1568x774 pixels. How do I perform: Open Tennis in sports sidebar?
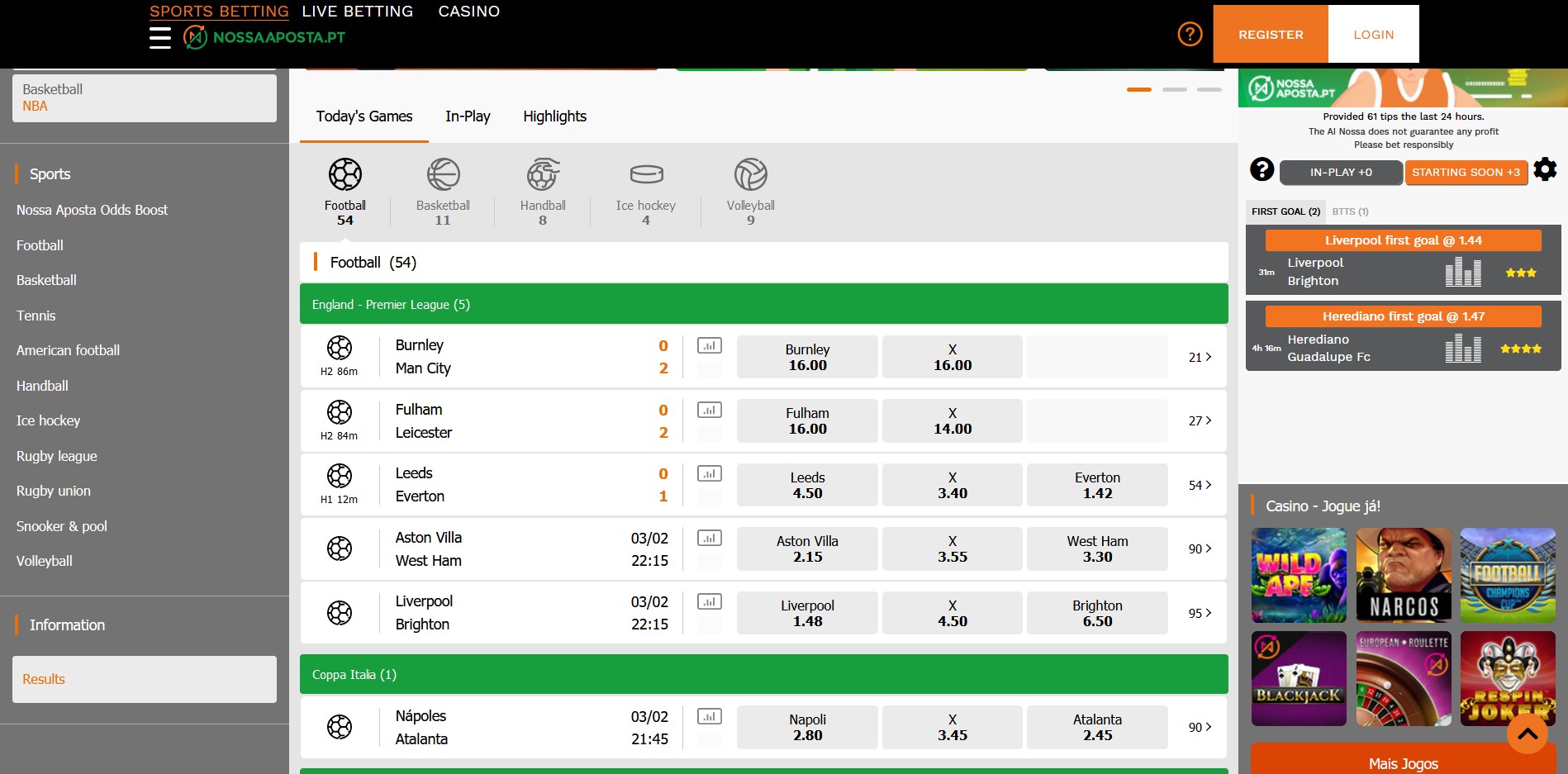(36, 316)
